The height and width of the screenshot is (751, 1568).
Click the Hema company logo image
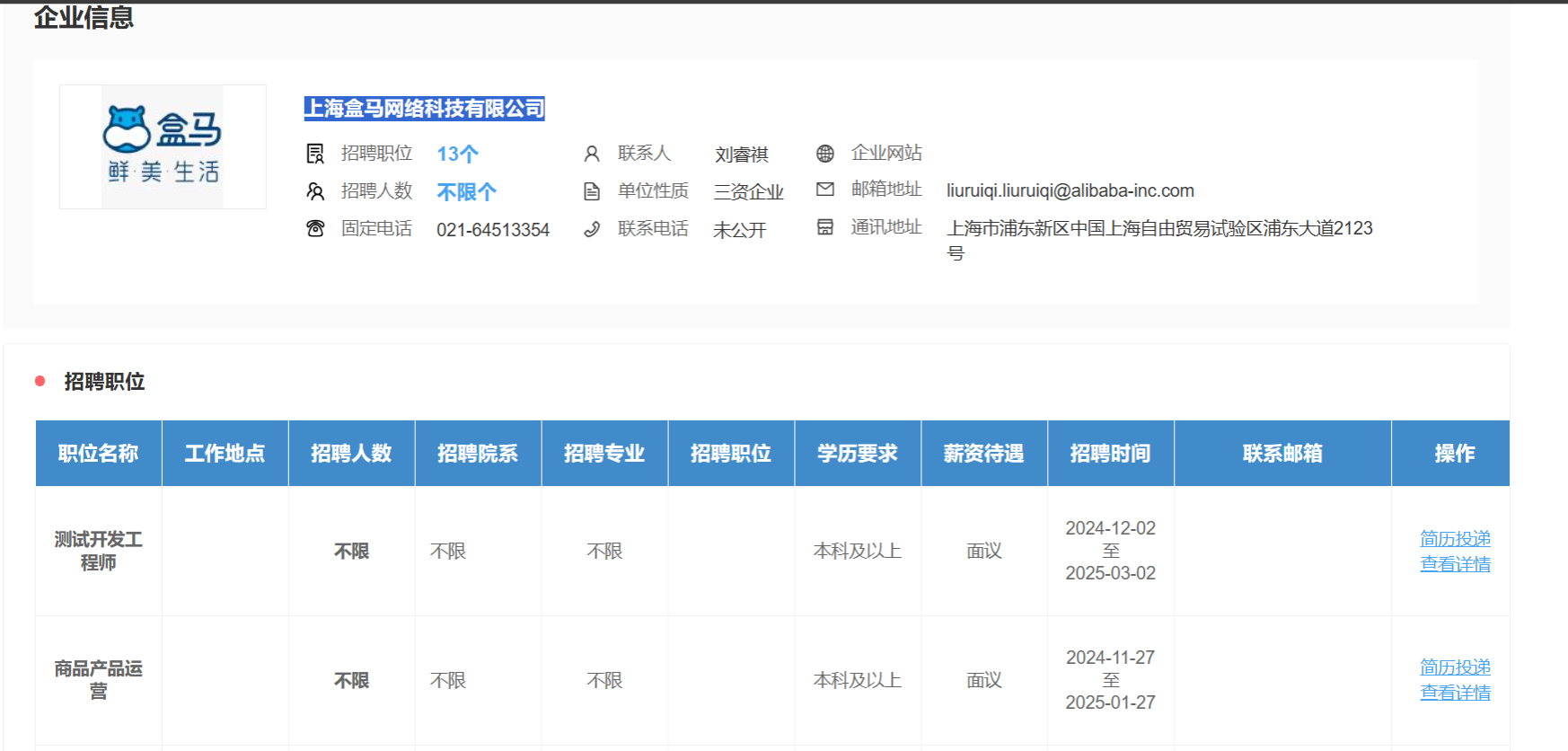(x=163, y=146)
